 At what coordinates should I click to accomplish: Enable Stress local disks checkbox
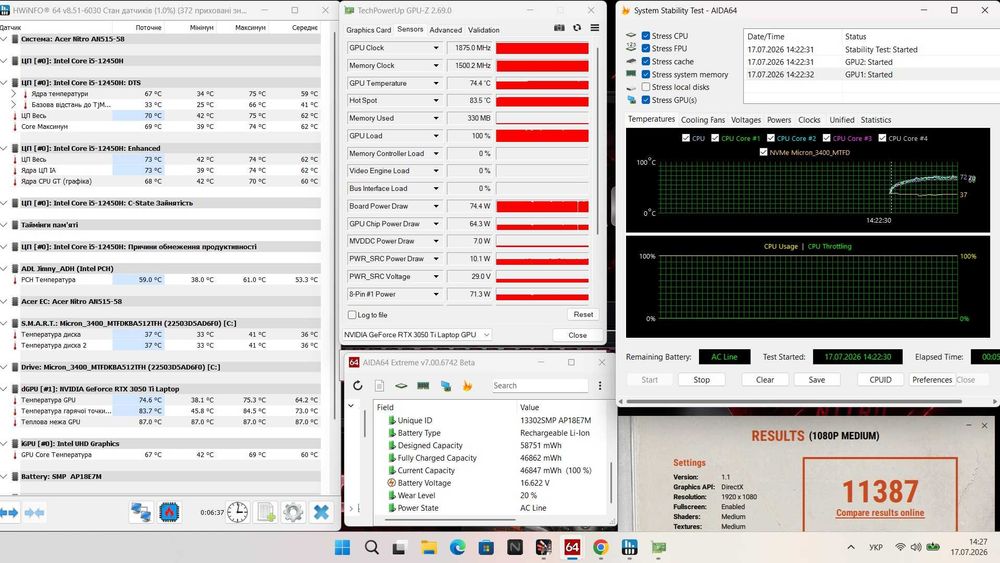(646, 87)
